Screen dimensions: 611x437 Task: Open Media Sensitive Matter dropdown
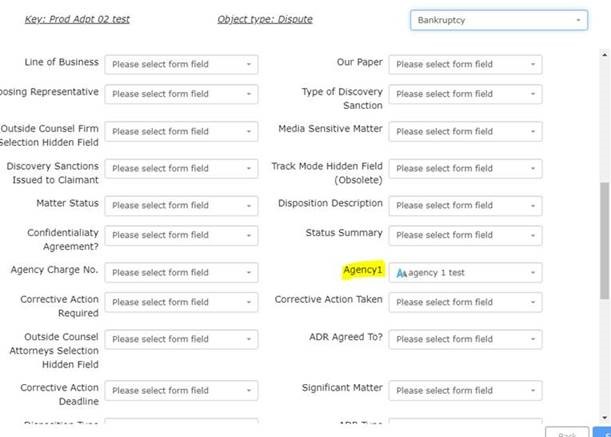[x=466, y=131]
